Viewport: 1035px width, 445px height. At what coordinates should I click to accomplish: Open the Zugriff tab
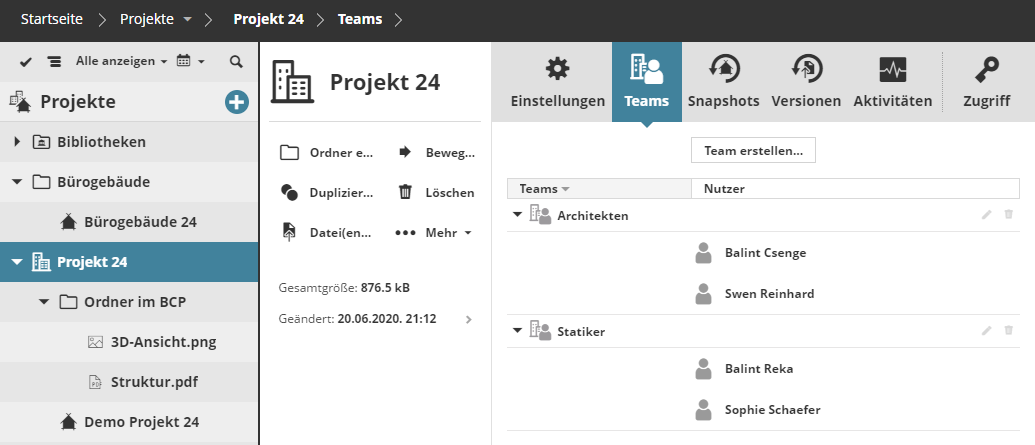point(986,84)
